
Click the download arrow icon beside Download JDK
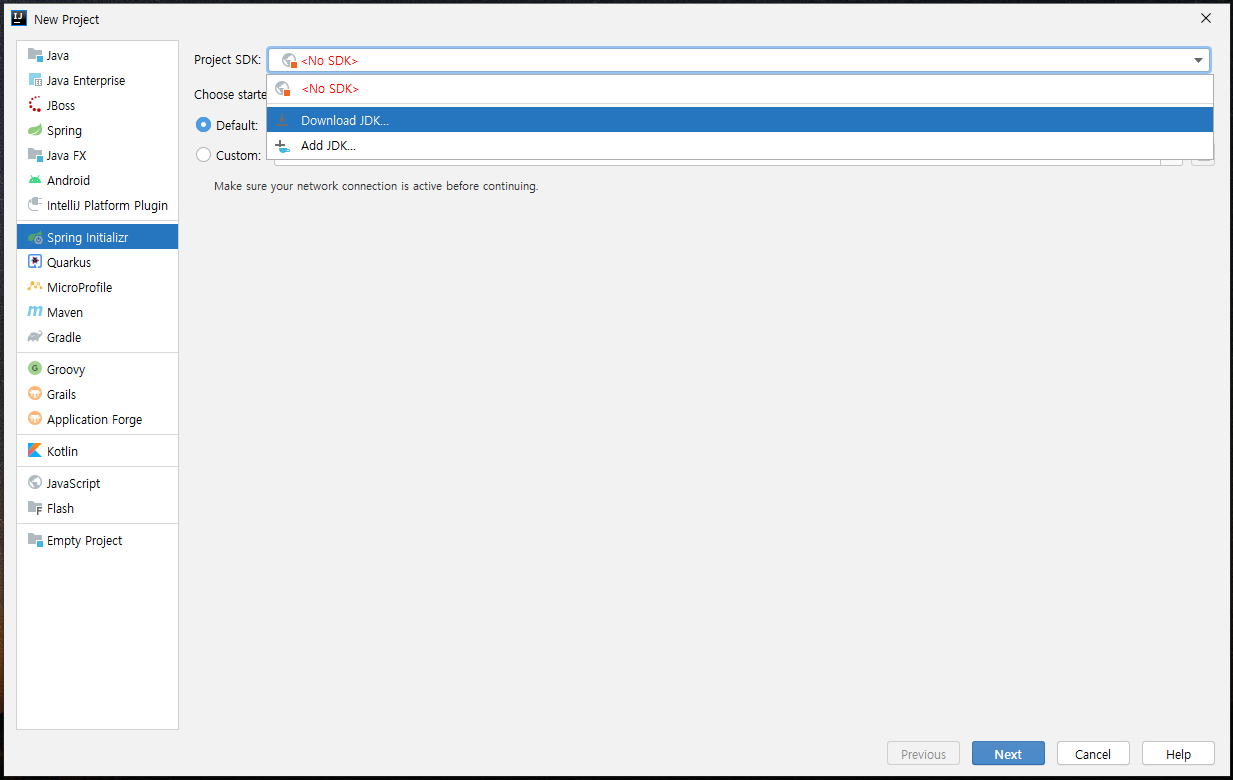(283, 120)
